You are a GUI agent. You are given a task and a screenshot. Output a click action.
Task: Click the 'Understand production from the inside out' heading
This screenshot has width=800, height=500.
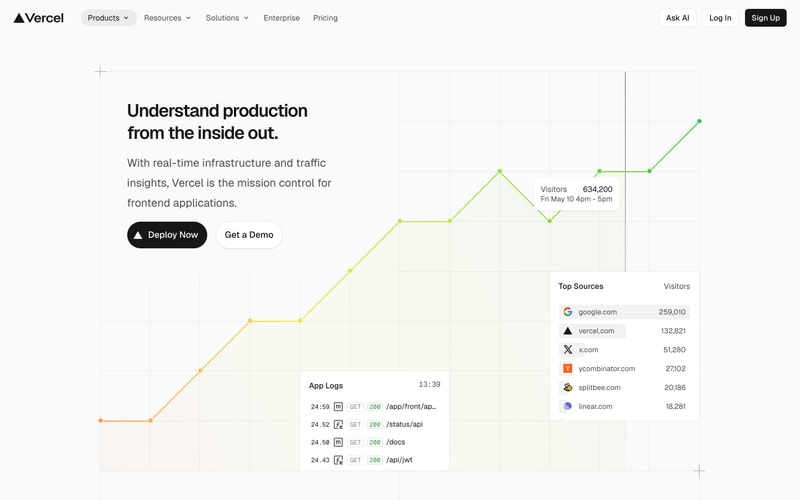[217, 121]
